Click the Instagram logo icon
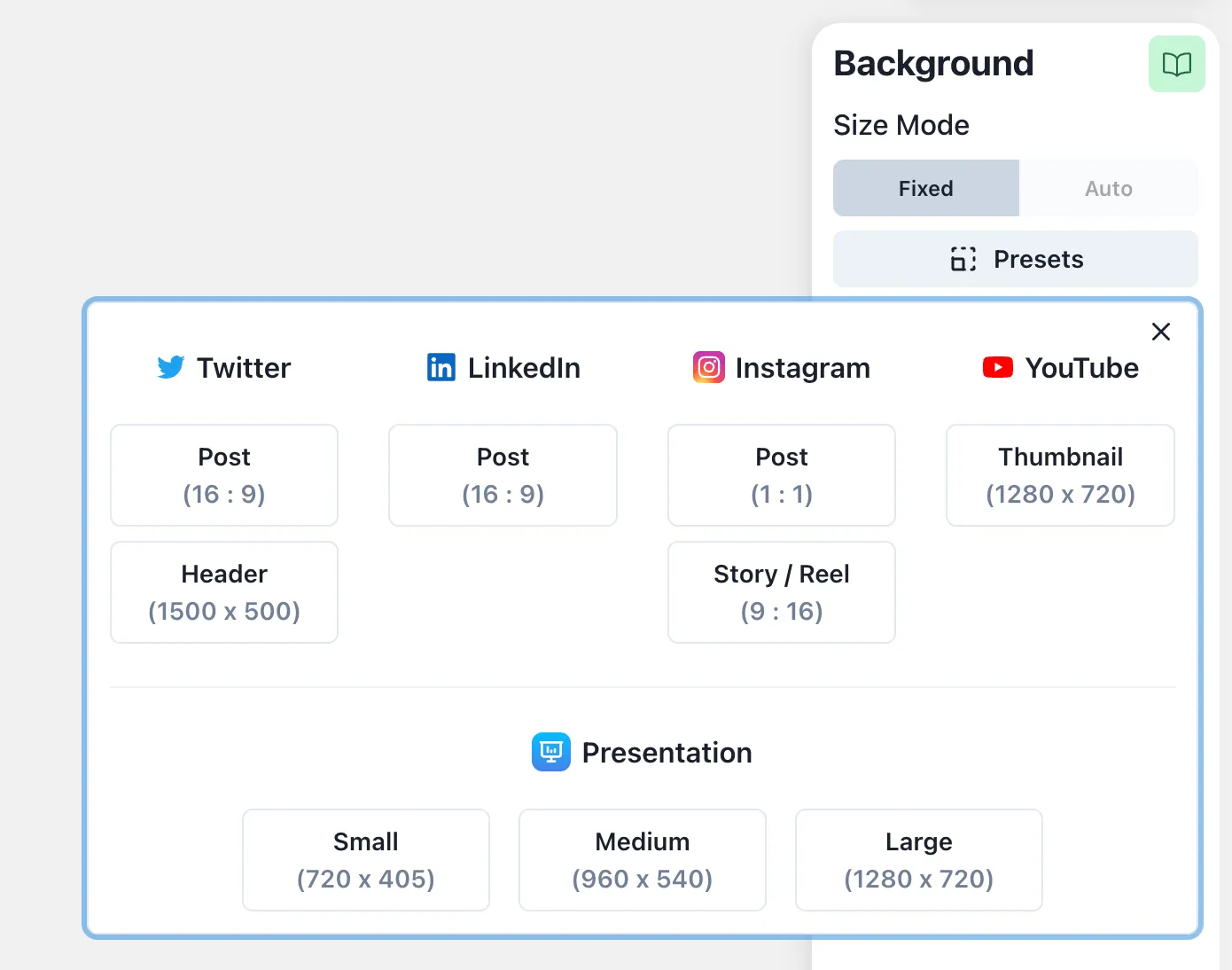The image size is (1232, 970). coord(709,367)
